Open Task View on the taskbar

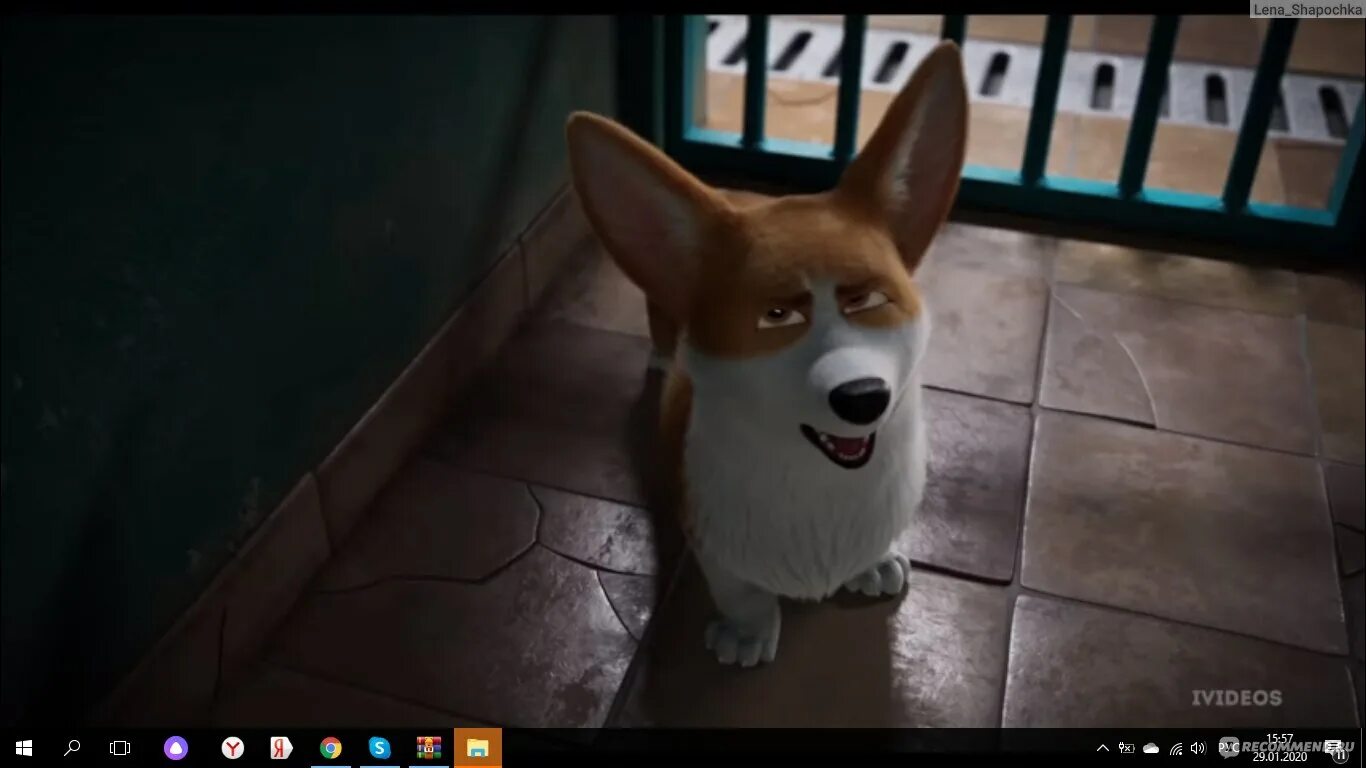click(120, 748)
